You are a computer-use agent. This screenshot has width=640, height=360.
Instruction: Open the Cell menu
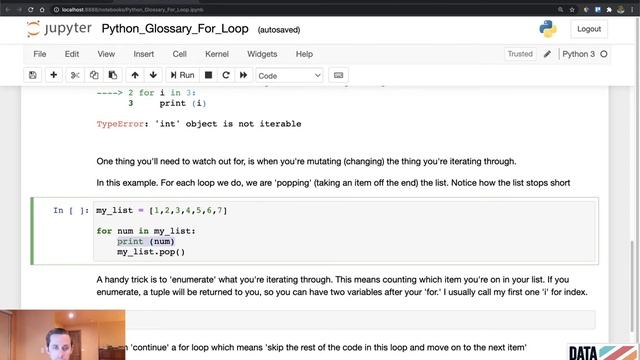coord(180,54)
